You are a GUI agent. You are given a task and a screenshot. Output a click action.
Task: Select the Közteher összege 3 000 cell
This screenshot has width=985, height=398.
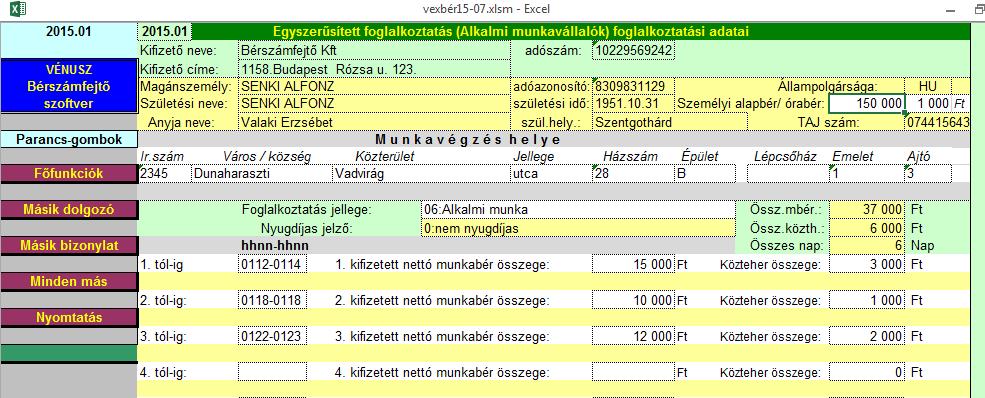point(867,264)
